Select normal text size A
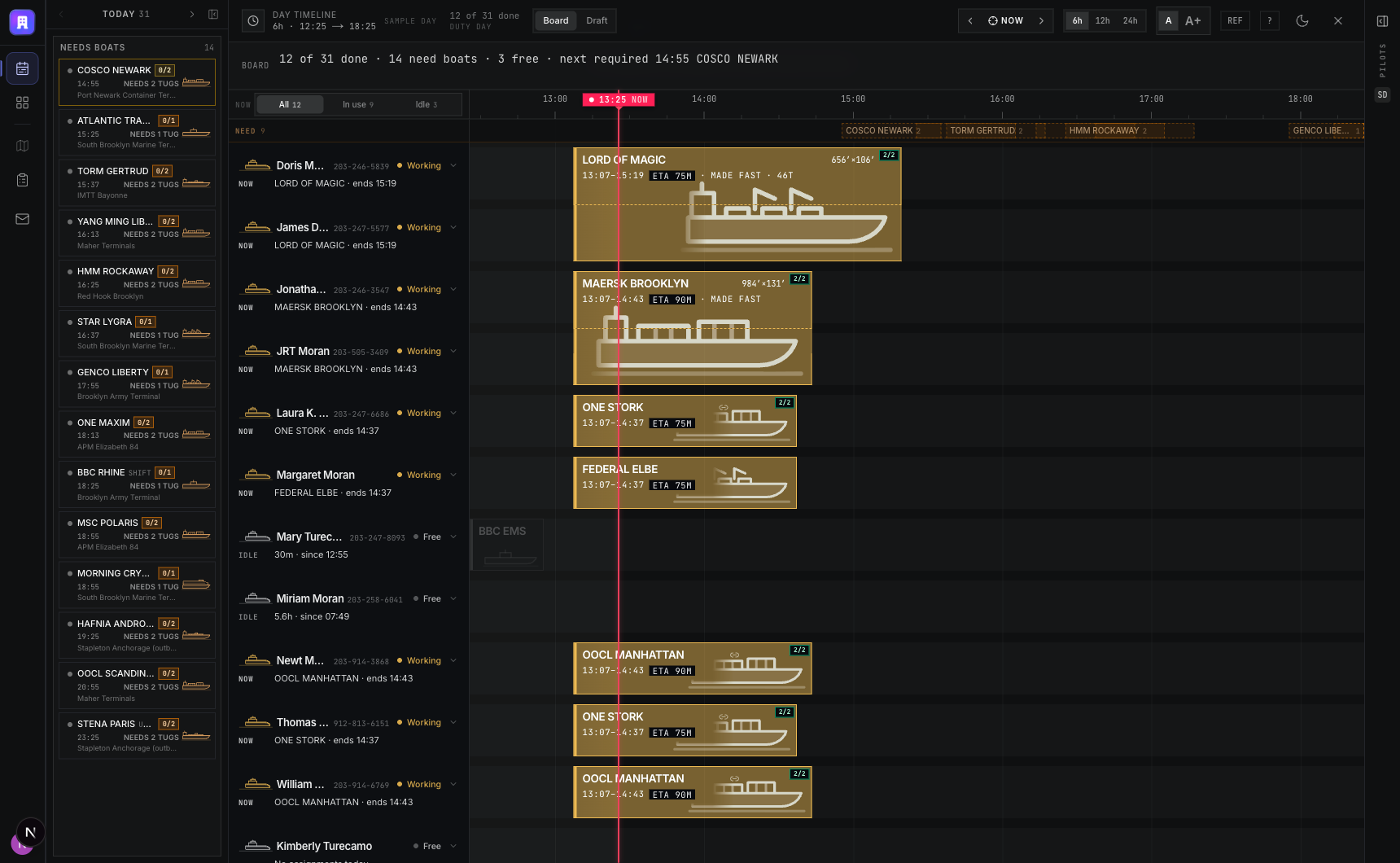The width and height of the screenshot is (1400, 863). pos(1169,21)
